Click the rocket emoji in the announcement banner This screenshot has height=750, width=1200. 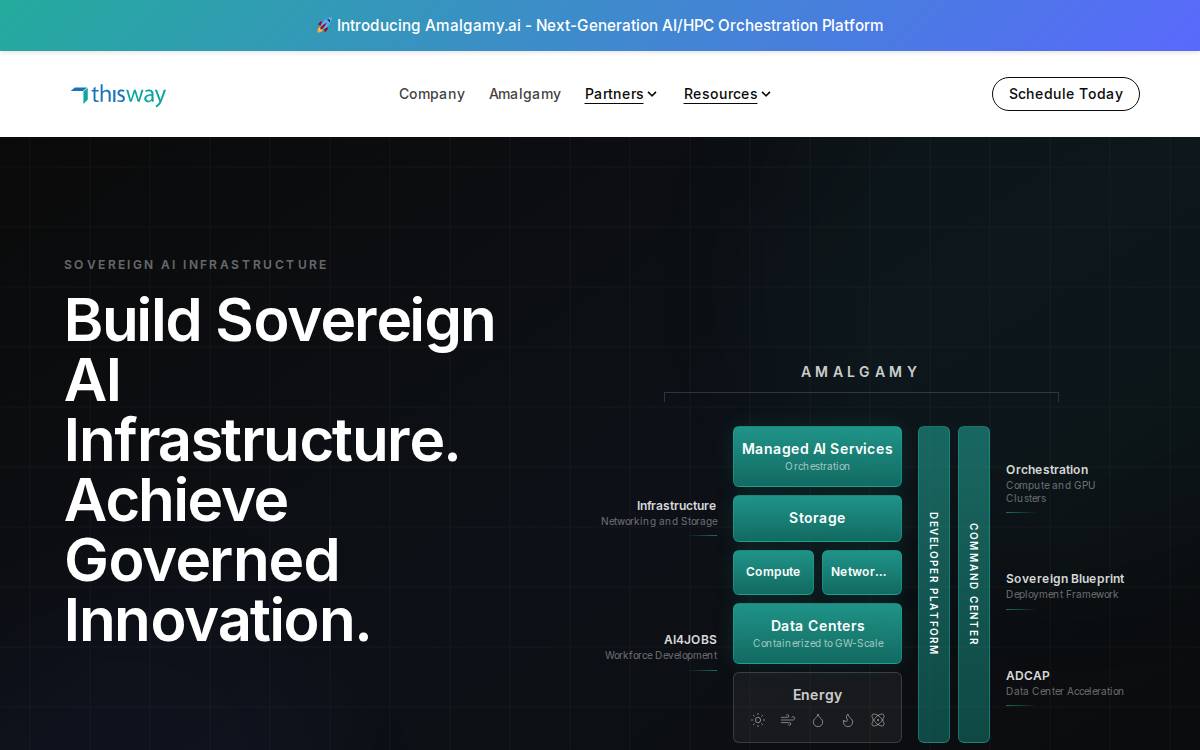tap(324, 26)
